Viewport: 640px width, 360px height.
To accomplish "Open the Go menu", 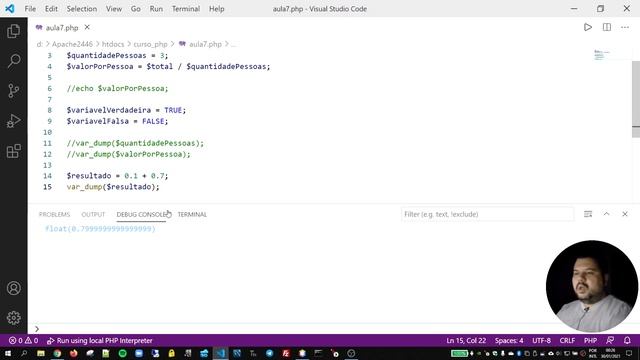I will point(136,9).
